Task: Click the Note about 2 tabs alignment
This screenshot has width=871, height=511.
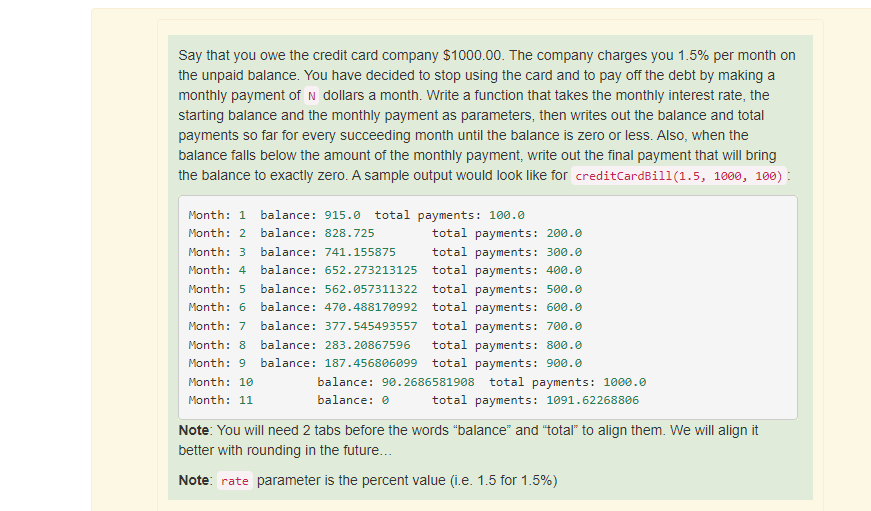Action: tap(468, 440)
